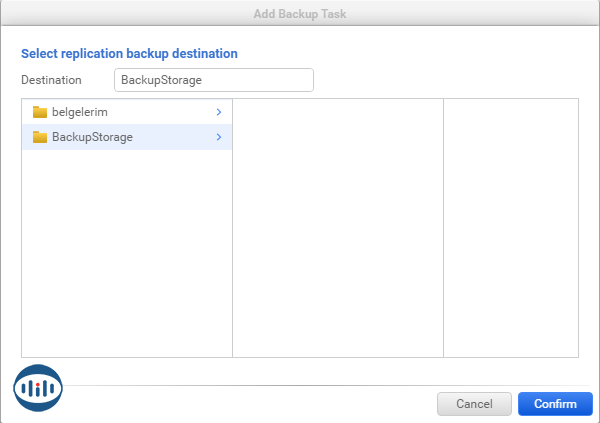Screen dimensions: 600x423
Task: Select the belgelerim folder name
Action: 79,112
